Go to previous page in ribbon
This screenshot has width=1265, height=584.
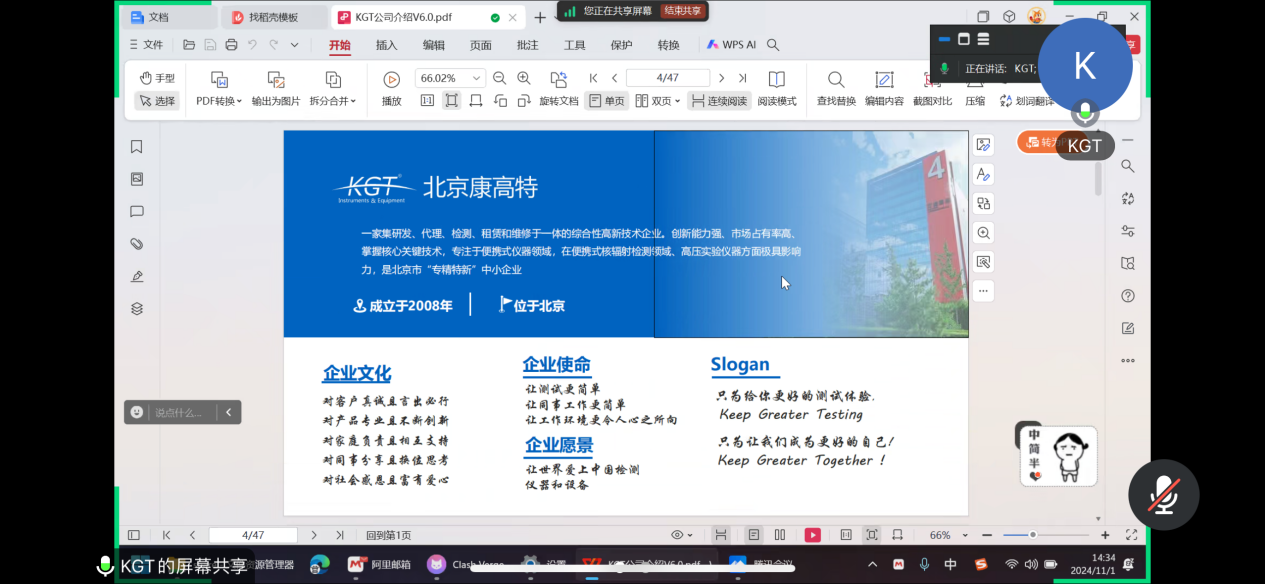click(x=614, y=78)
